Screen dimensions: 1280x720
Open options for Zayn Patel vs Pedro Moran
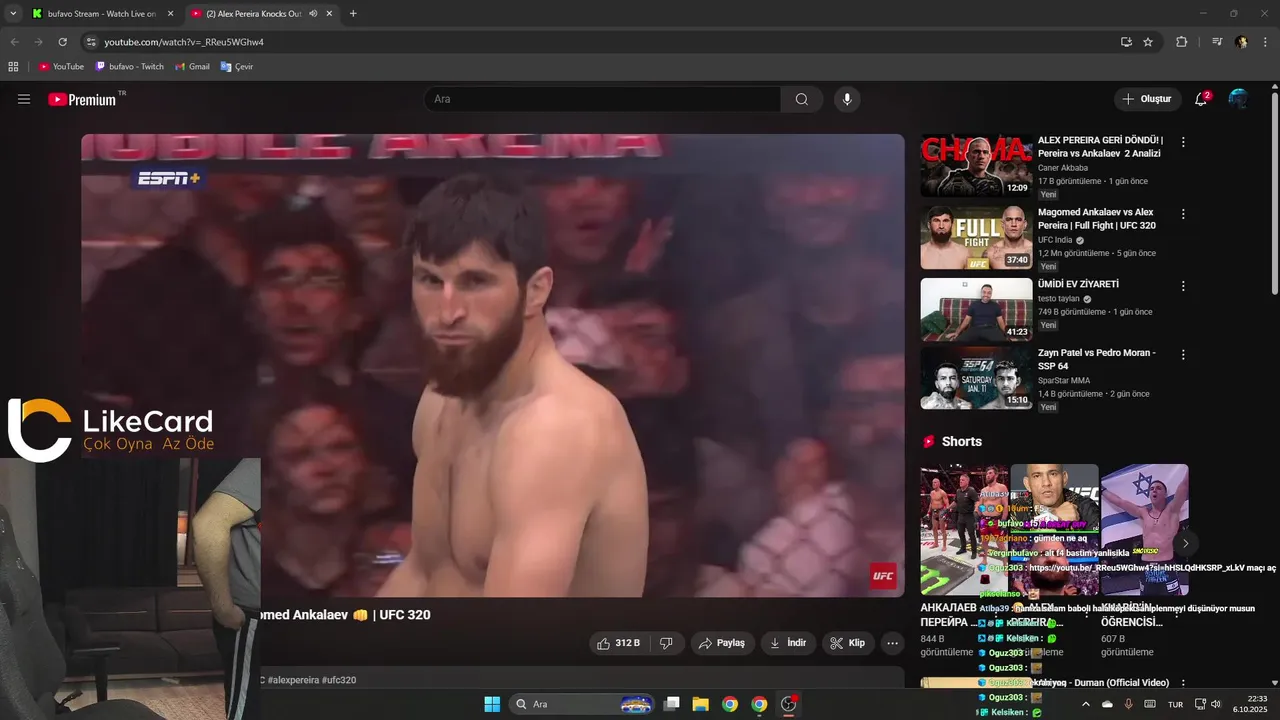click(1183, 355)
